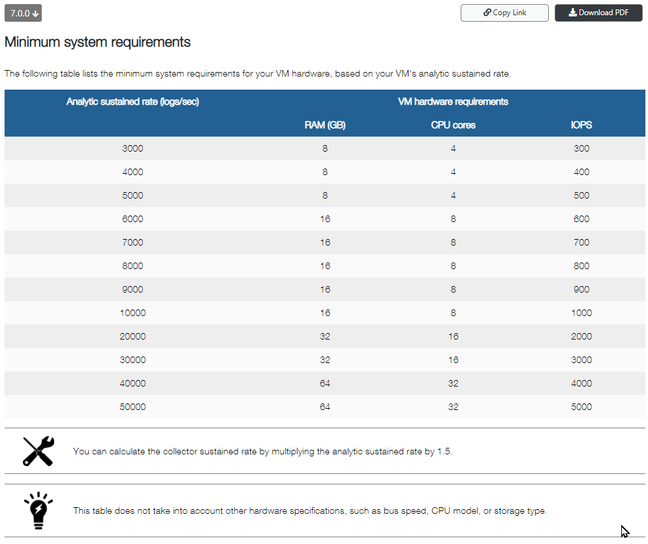Click the Download PDF button

[598, 13]
